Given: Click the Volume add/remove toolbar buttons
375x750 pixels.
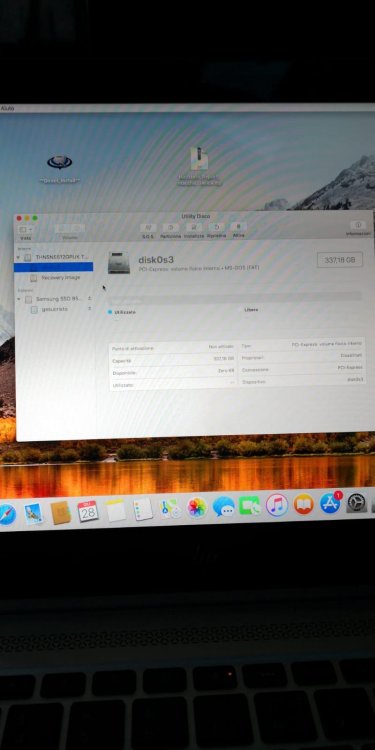Looking at the screenshot, I should pos(70,229).
